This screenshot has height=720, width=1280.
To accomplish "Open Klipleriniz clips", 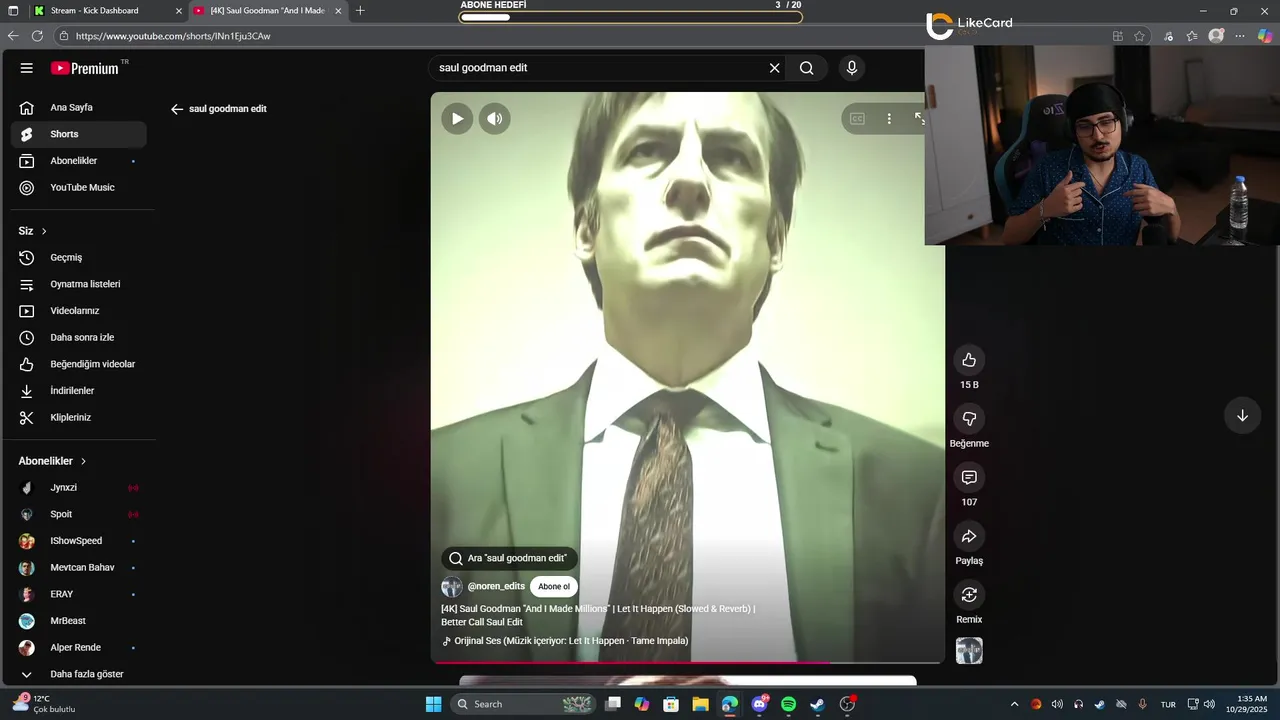I will (x=78, y=417).
